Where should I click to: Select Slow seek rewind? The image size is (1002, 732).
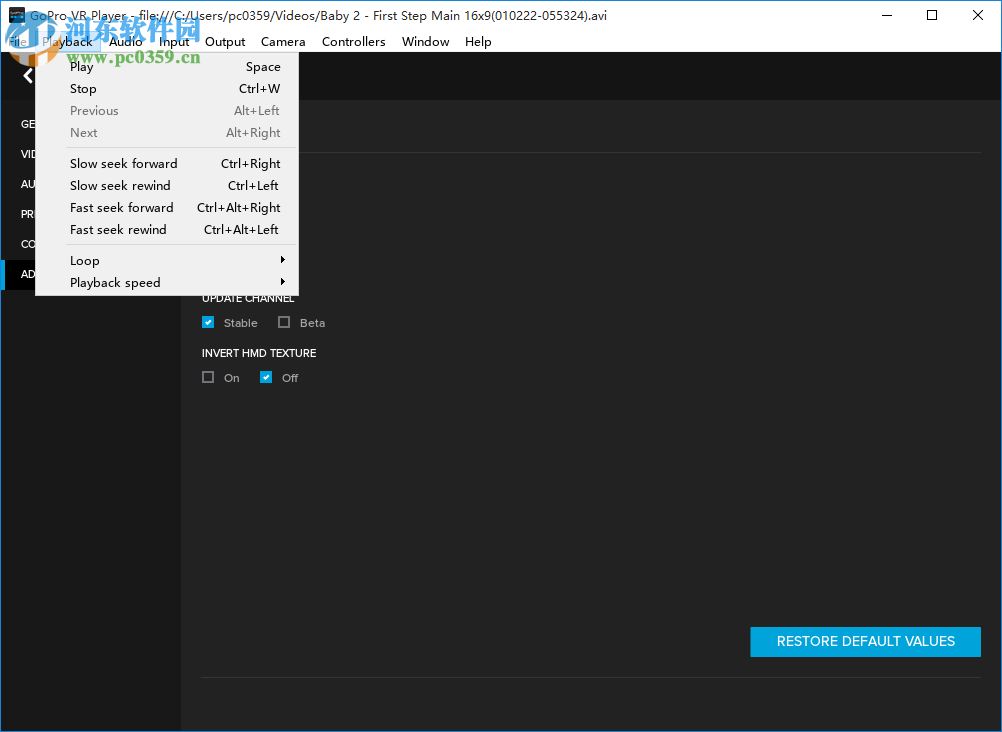167,185
